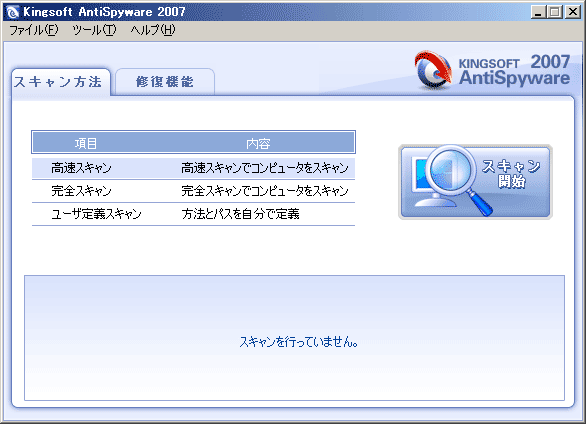Viewport: 586px width, 424px height.
Task: Select the ユーザ定義スキャン row
Action: coord(193,214)
